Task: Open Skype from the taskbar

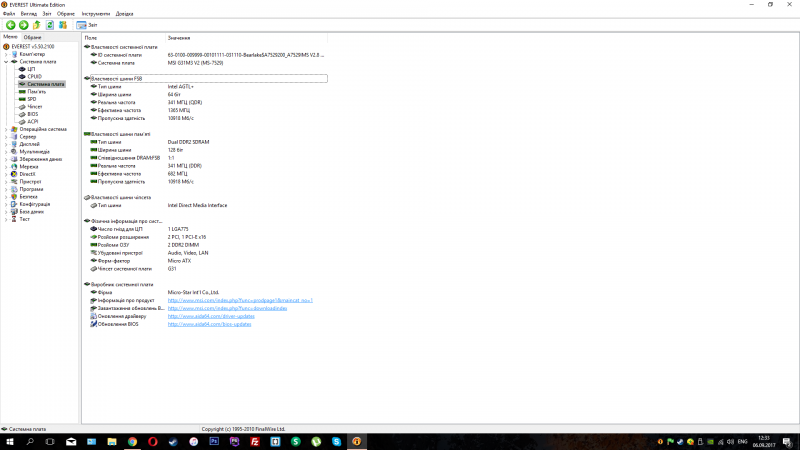Action: pyautogui.click(x=336, y=442)
